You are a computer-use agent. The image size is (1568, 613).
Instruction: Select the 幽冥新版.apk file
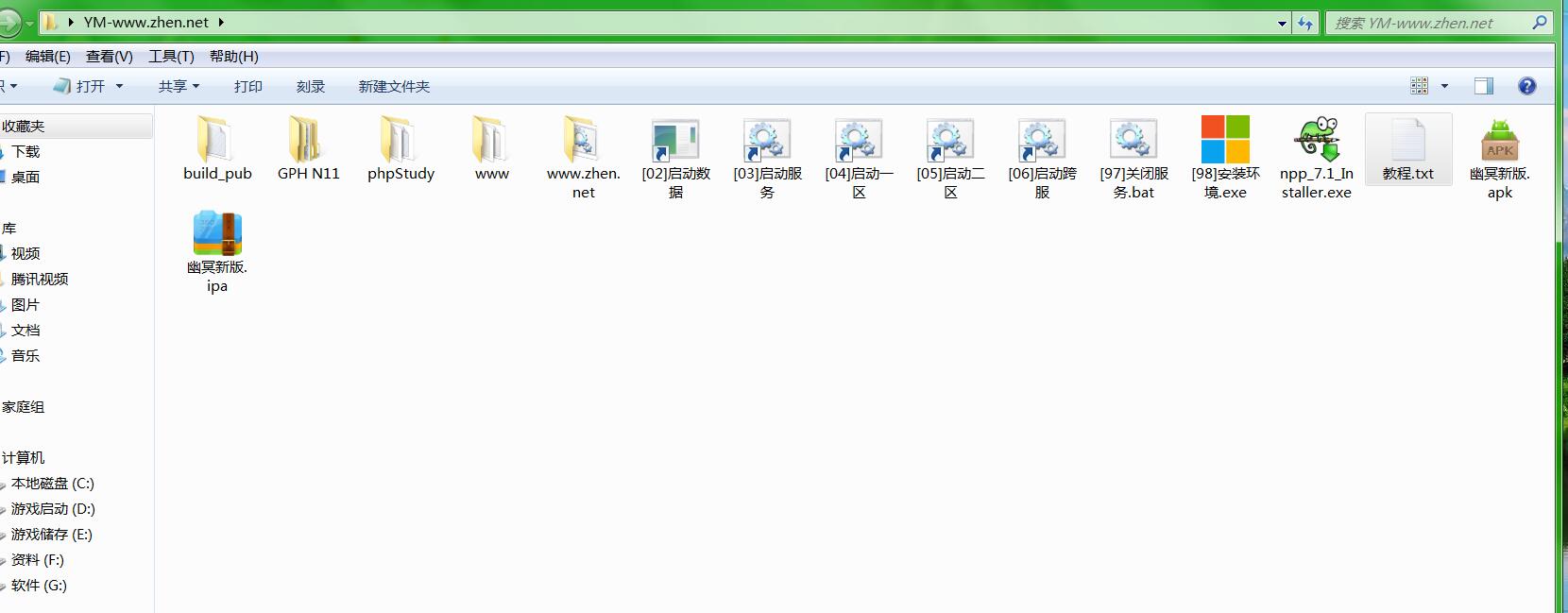1499,142
